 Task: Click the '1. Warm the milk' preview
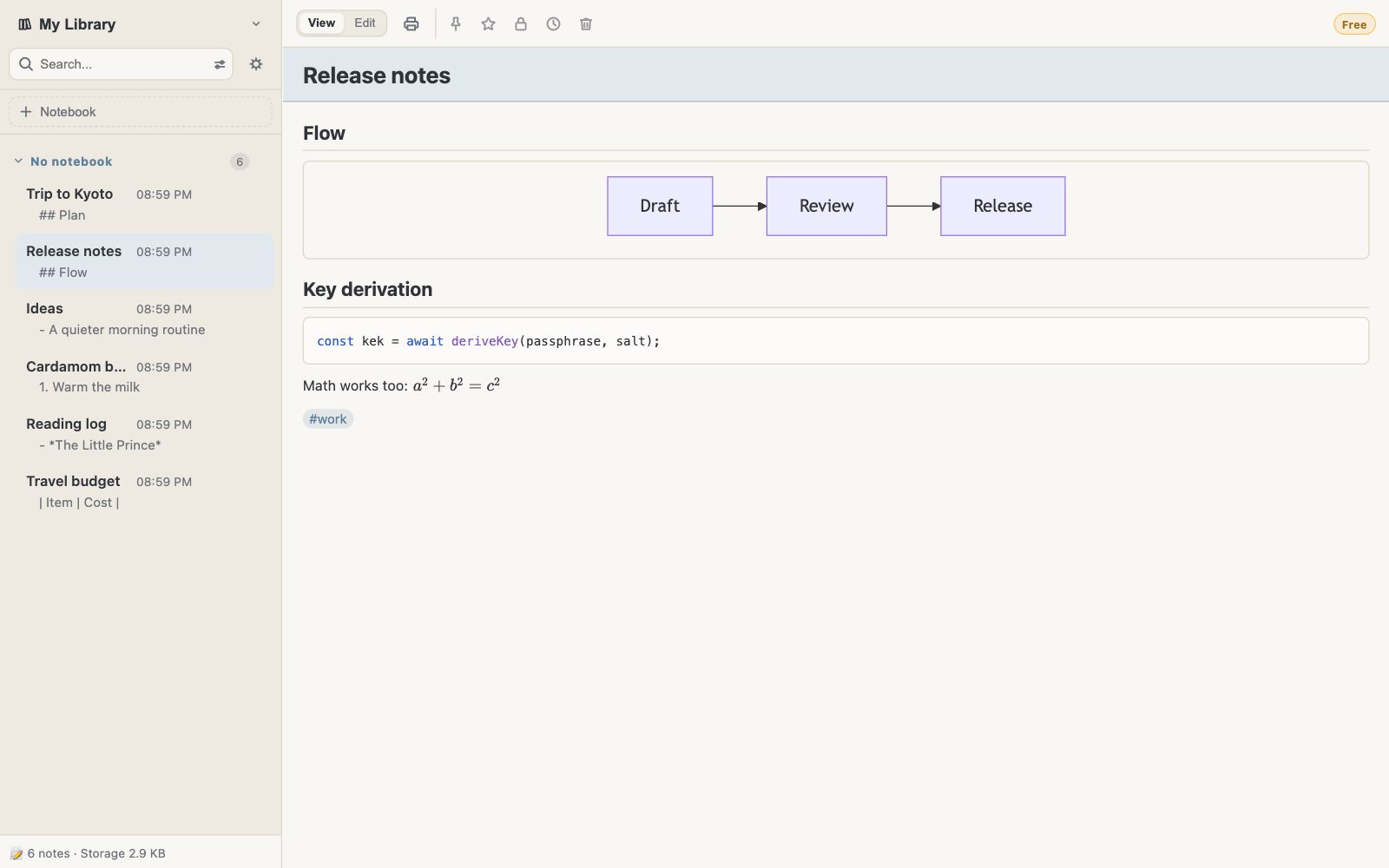pyautogui.click(x=89, y=387)
